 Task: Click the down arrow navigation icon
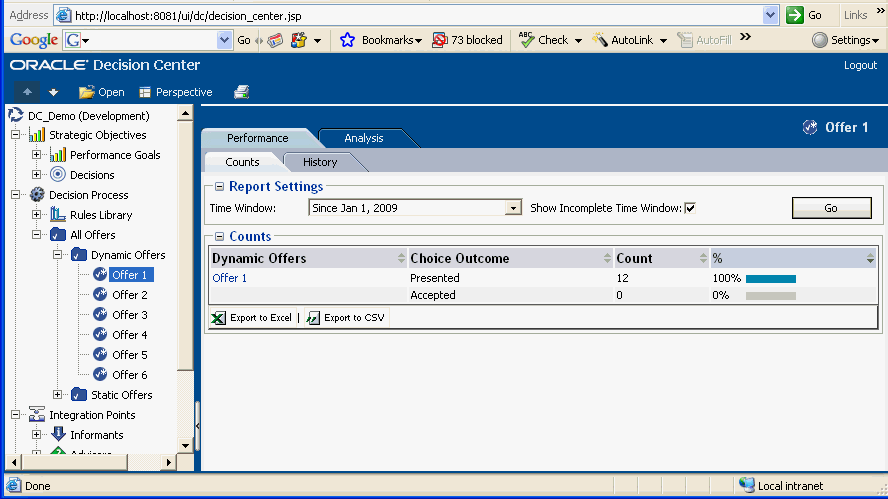pos(53,92)
